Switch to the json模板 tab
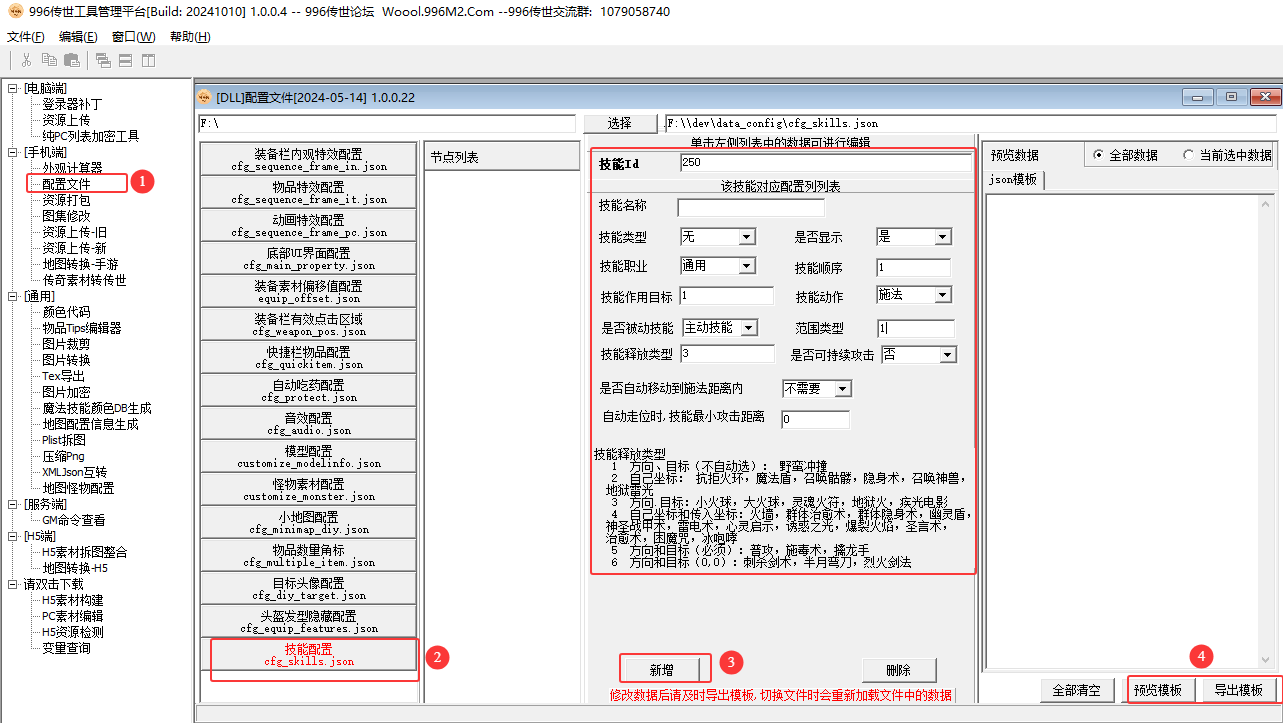This screenshot has width=1283, height=723. point(1014,180)
